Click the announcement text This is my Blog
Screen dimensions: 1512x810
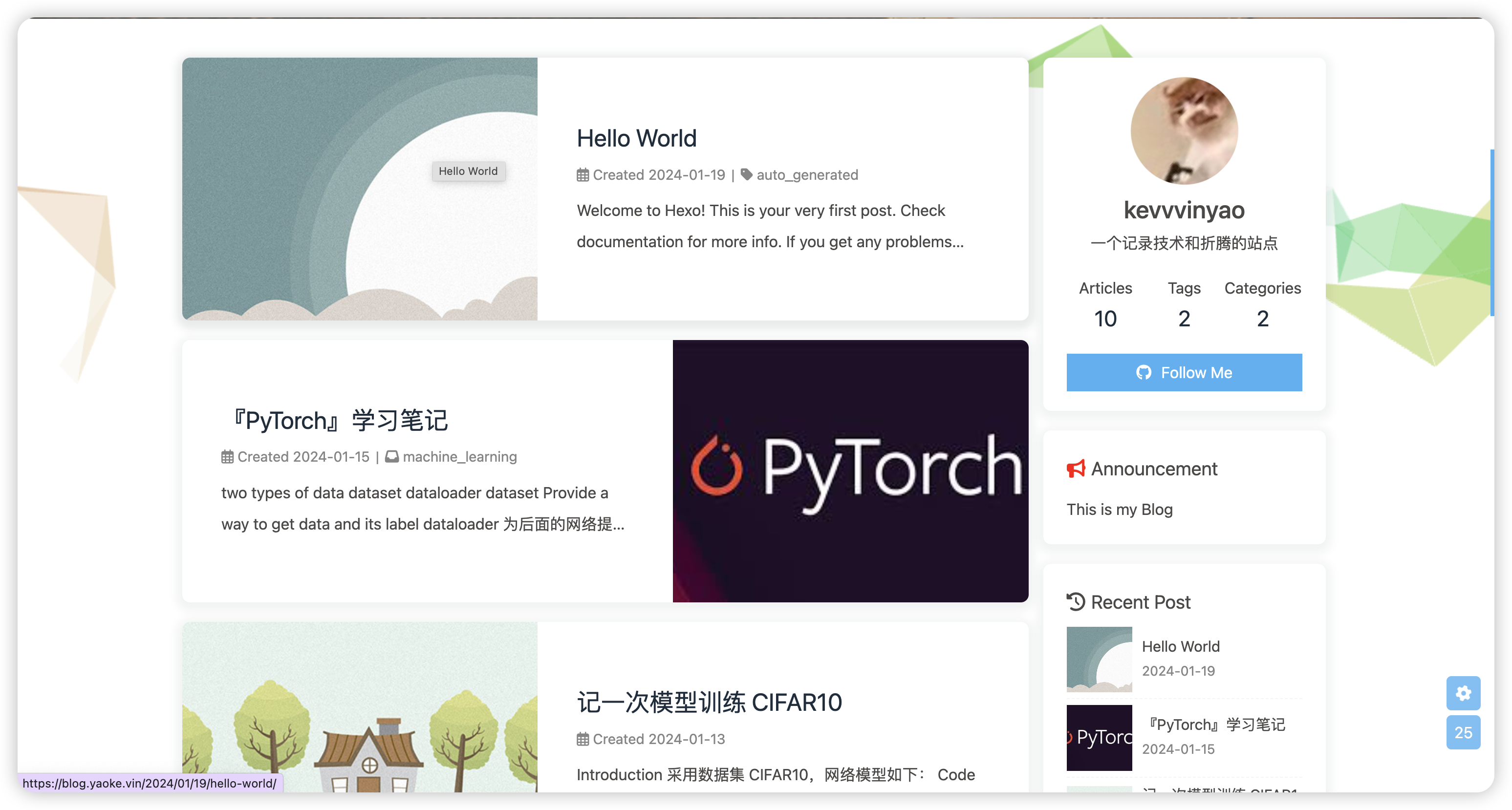[1119, 509]
